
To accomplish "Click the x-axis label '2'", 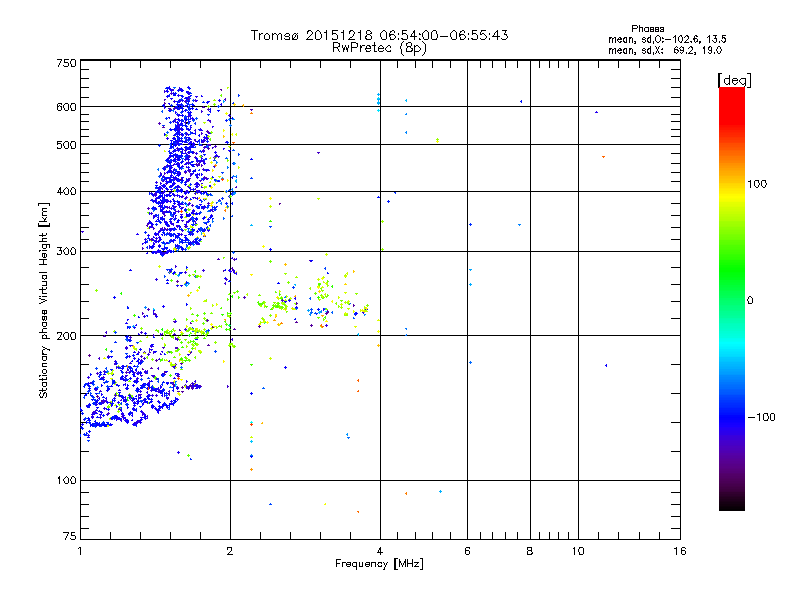I will (230, 551).
